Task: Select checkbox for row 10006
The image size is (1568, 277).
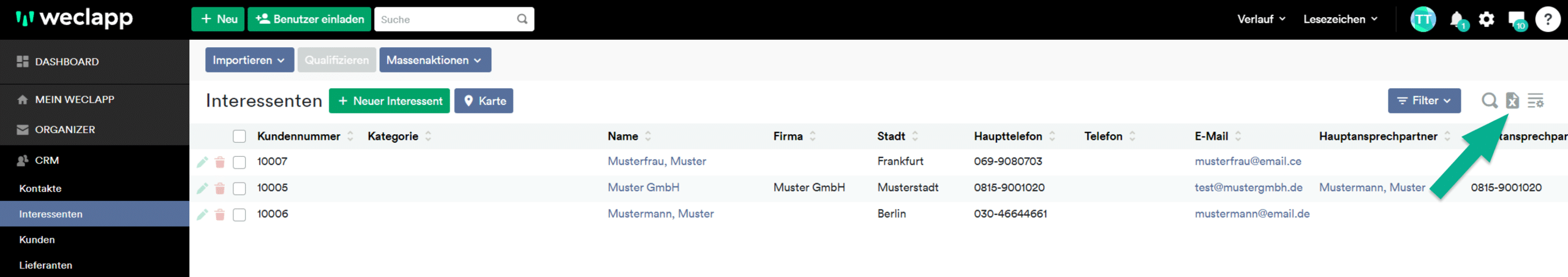Action: [239, 214]
